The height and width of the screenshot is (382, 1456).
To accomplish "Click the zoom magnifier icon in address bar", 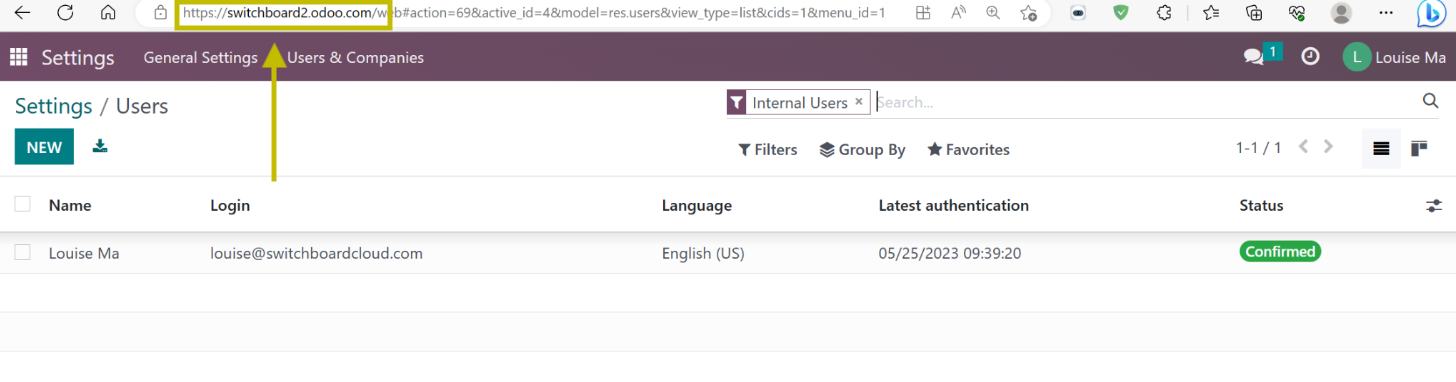I will [x=993, y=13].
